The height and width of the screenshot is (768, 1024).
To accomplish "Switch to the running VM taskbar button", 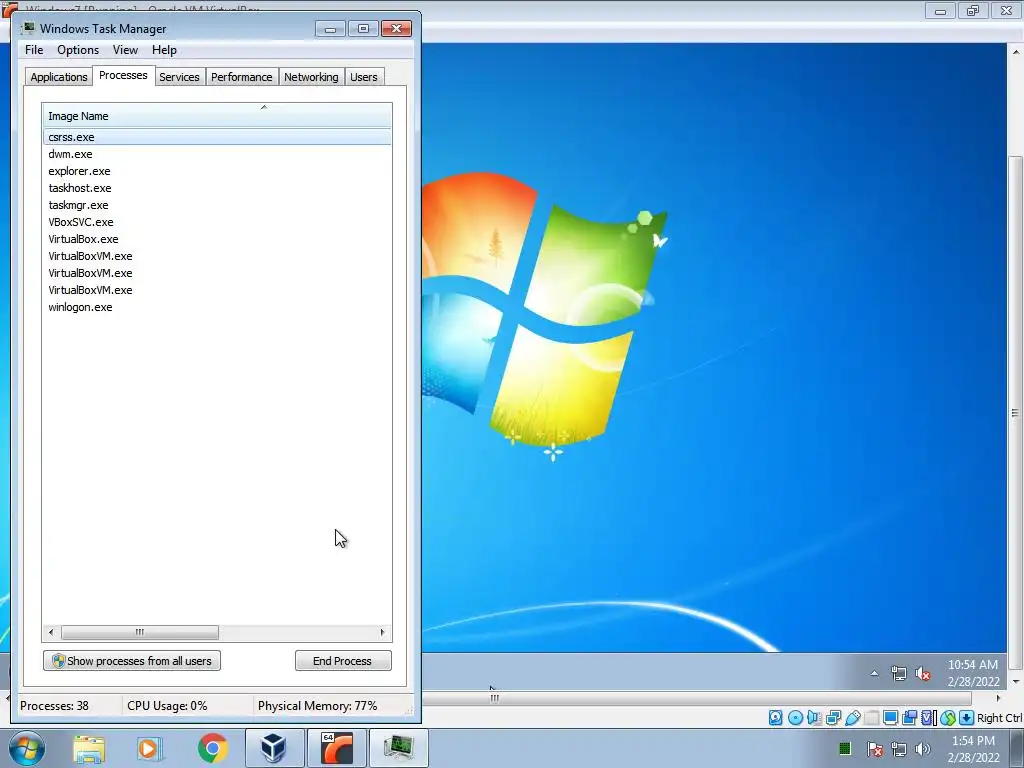I will point(336,748).
